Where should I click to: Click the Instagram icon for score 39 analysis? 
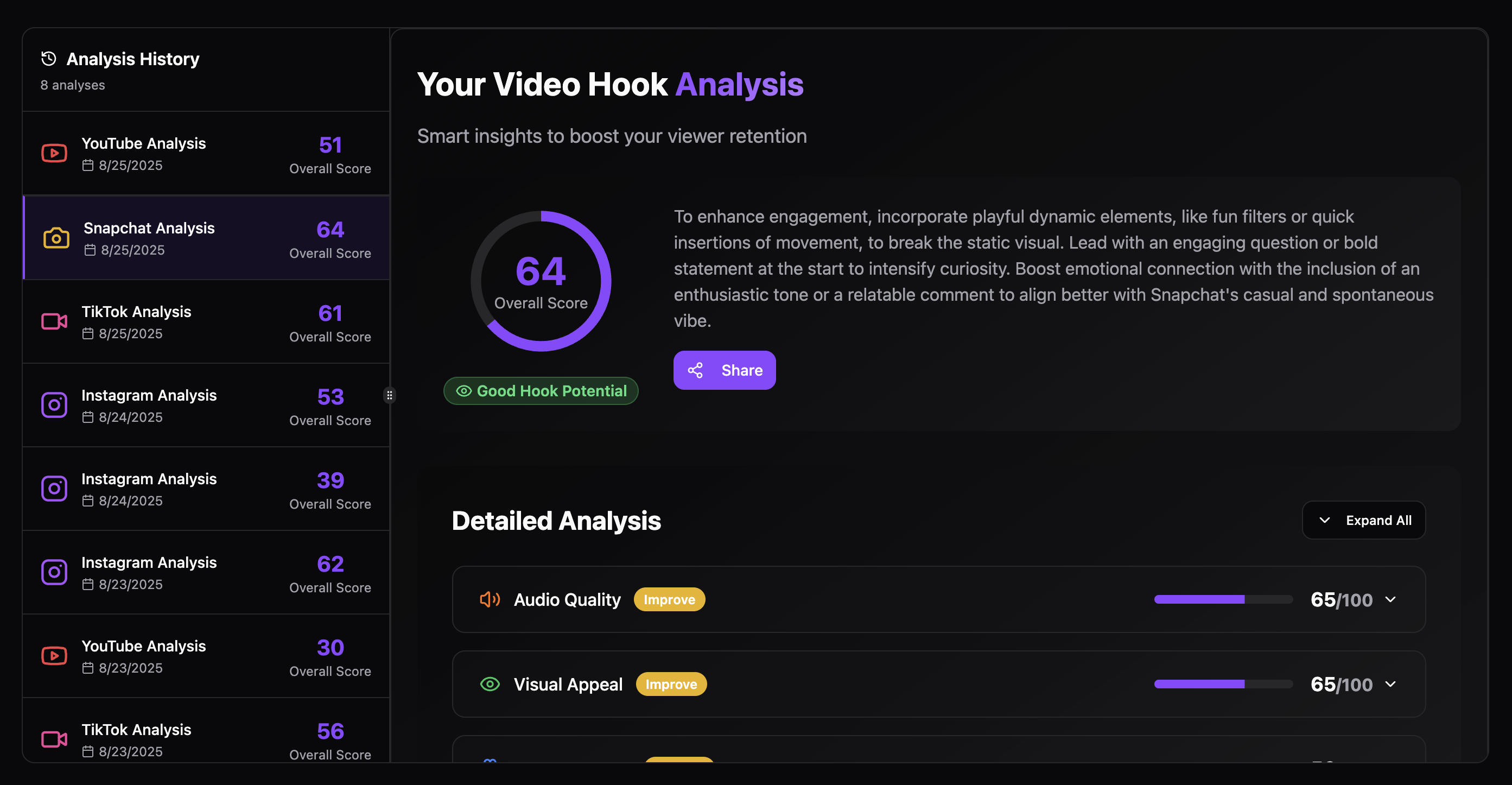(x=54, y=489)
